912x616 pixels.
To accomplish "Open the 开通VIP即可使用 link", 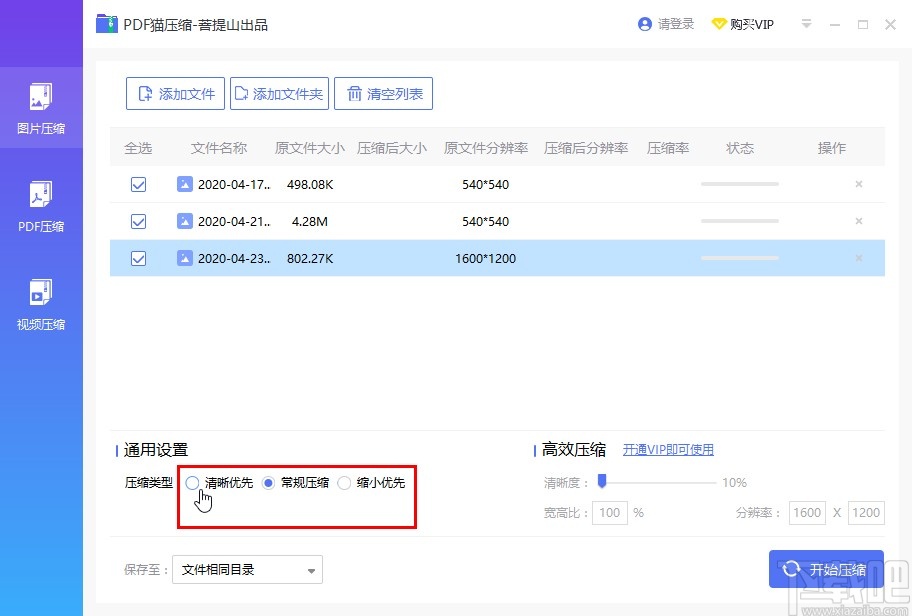I will (x=668, y=450).
